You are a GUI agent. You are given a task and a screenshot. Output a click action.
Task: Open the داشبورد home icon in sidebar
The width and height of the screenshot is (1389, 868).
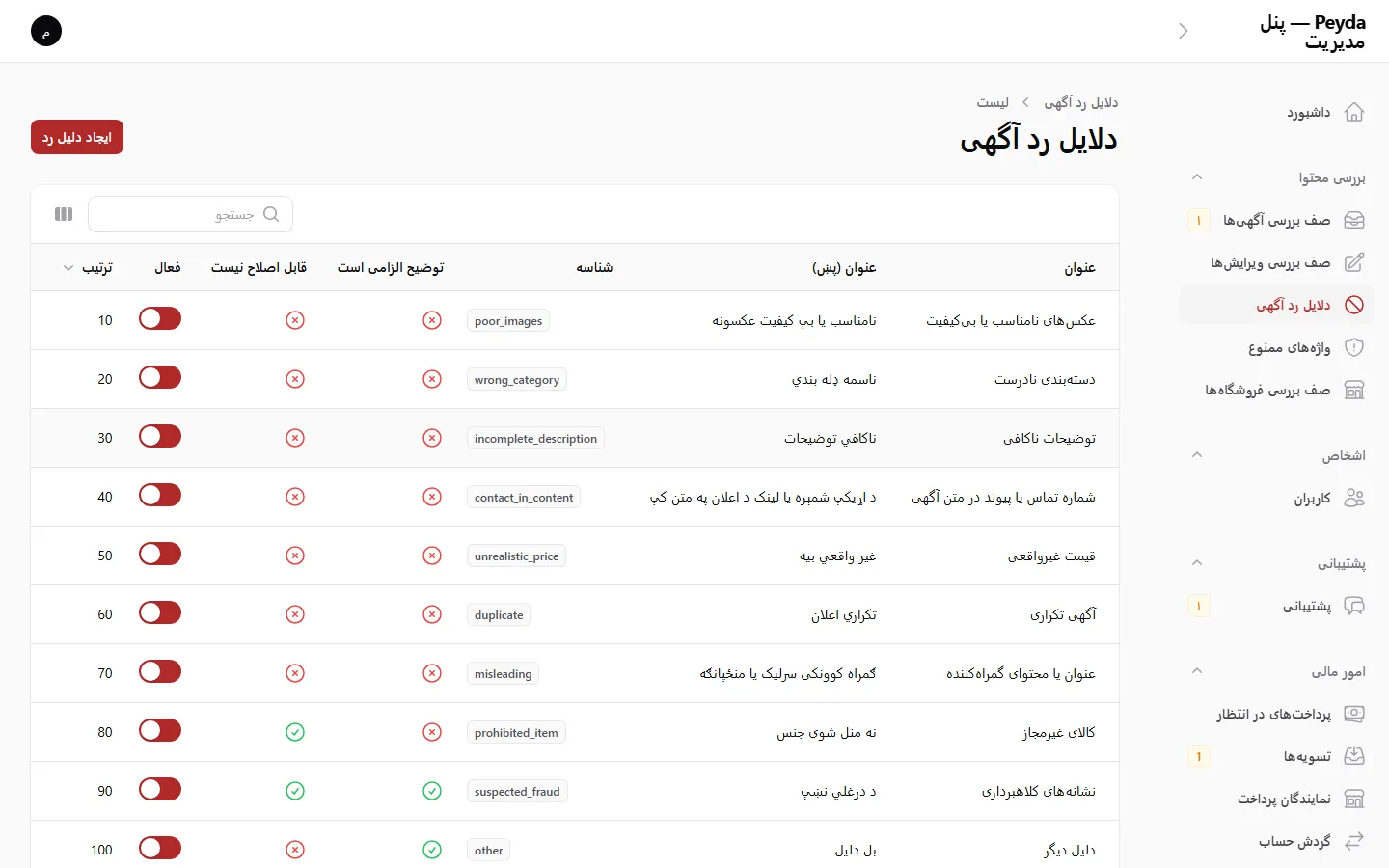[x=1354, y=113]
